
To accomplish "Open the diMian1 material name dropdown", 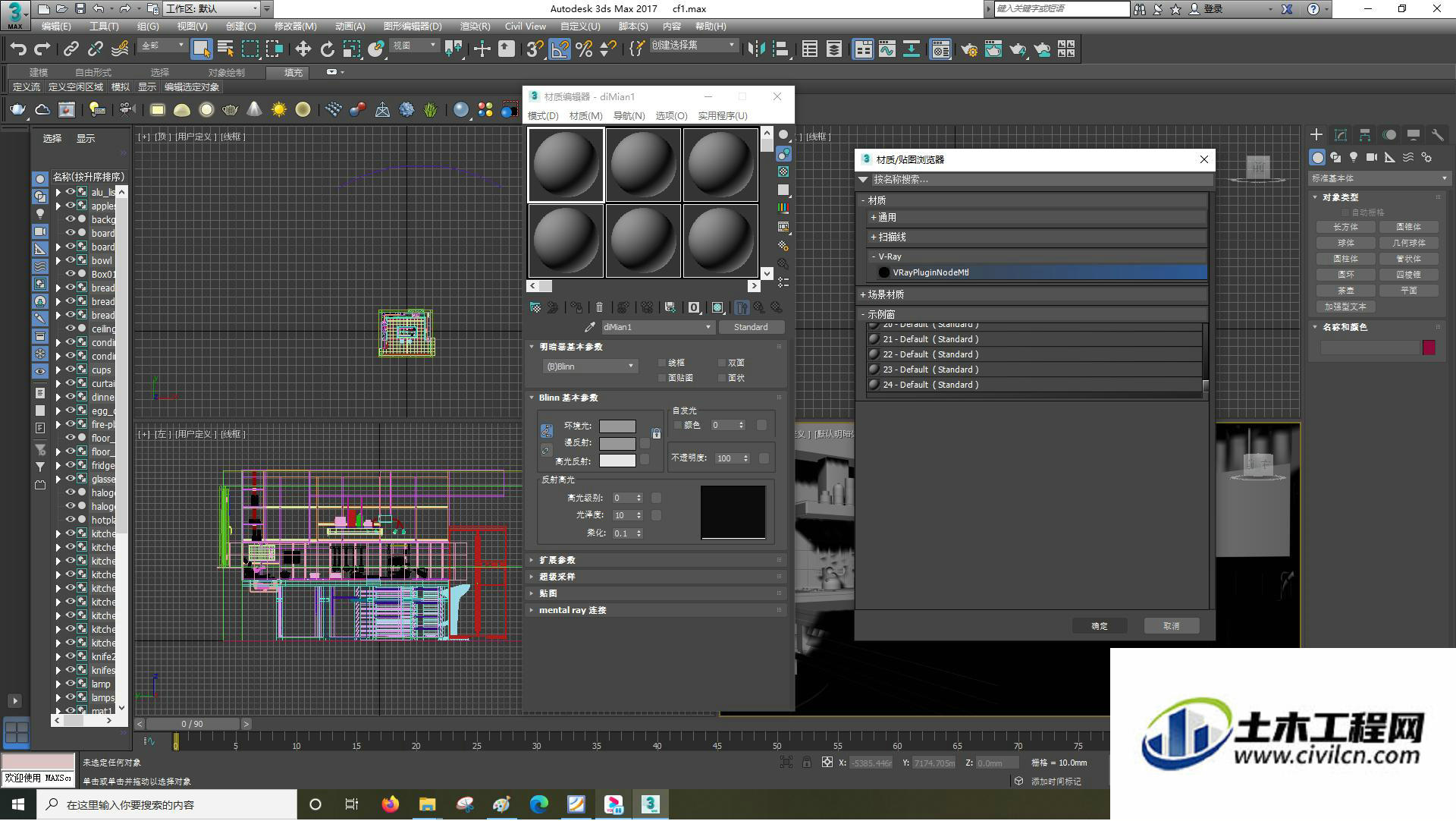I will pyautogui.click(x=657, y=327).
